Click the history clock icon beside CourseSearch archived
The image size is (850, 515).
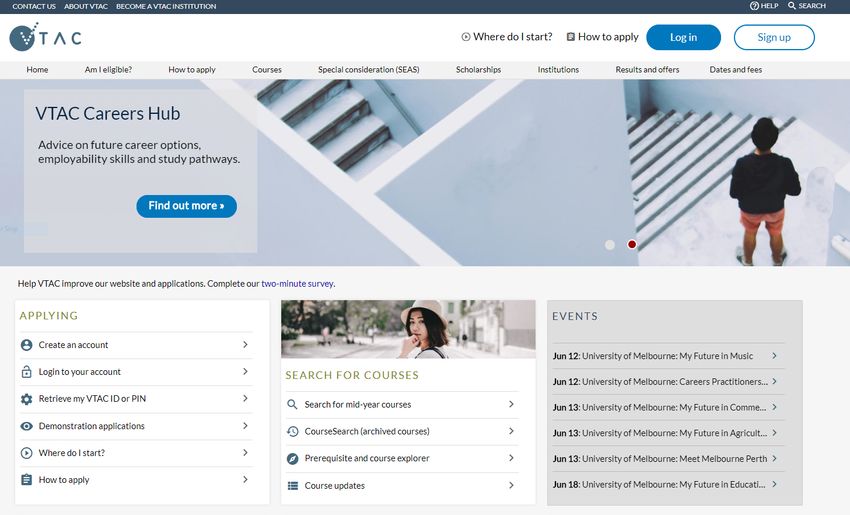pos(292,432)
